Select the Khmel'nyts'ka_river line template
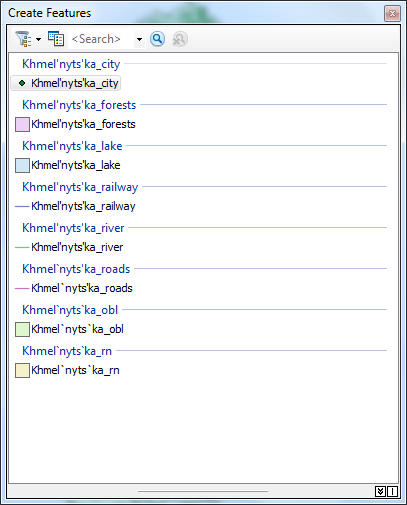The image size is (407, 505). coord(69,247)
